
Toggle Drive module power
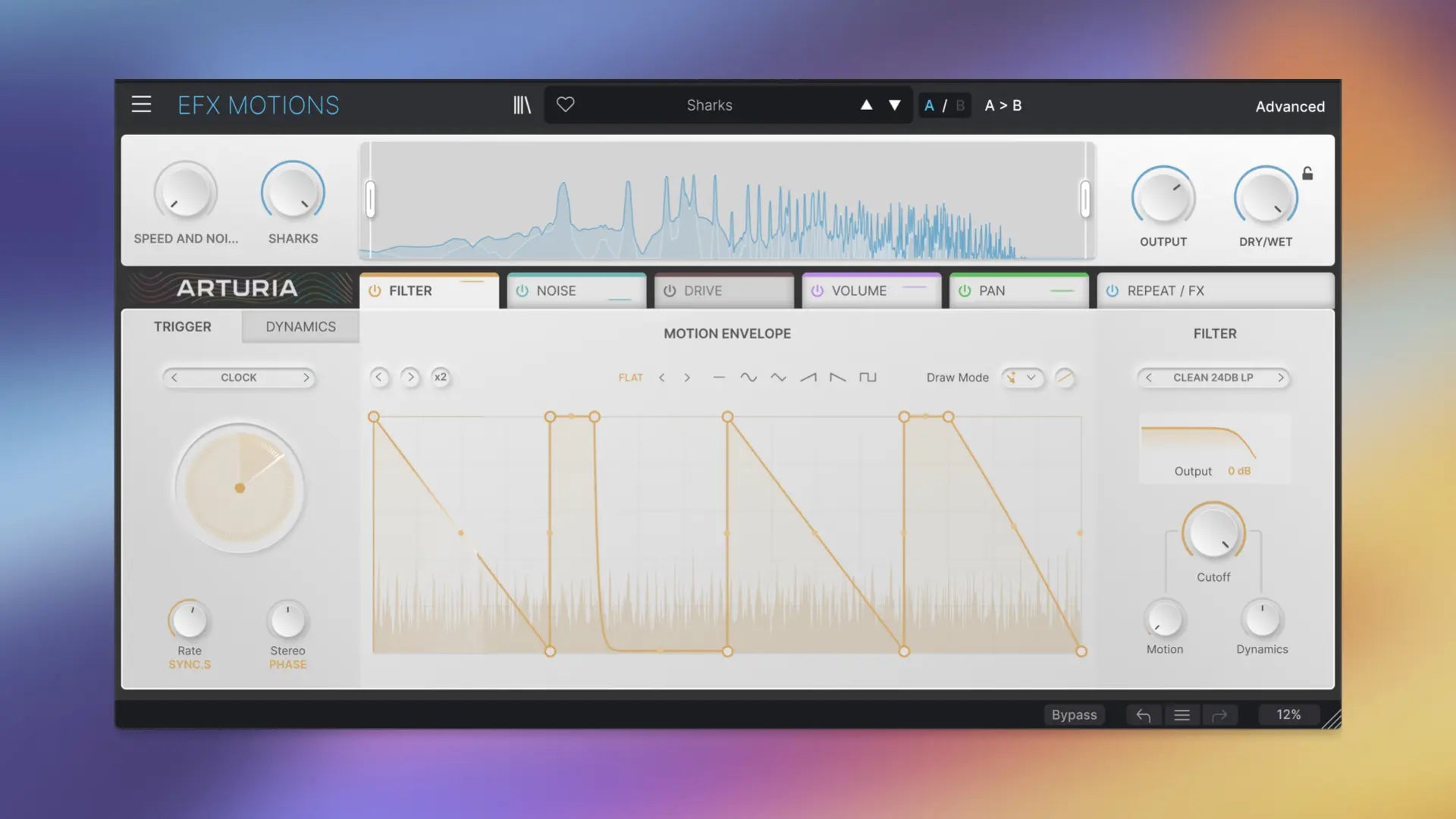click(x=670, y=291)
